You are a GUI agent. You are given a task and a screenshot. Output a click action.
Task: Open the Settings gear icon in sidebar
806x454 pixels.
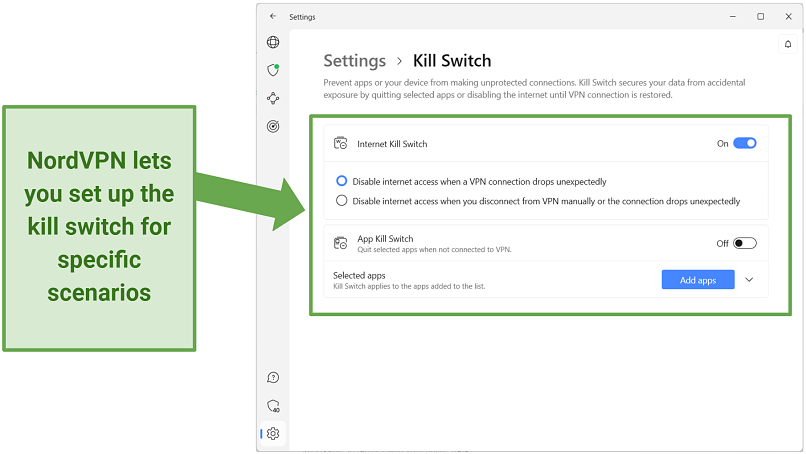(273, 433)
